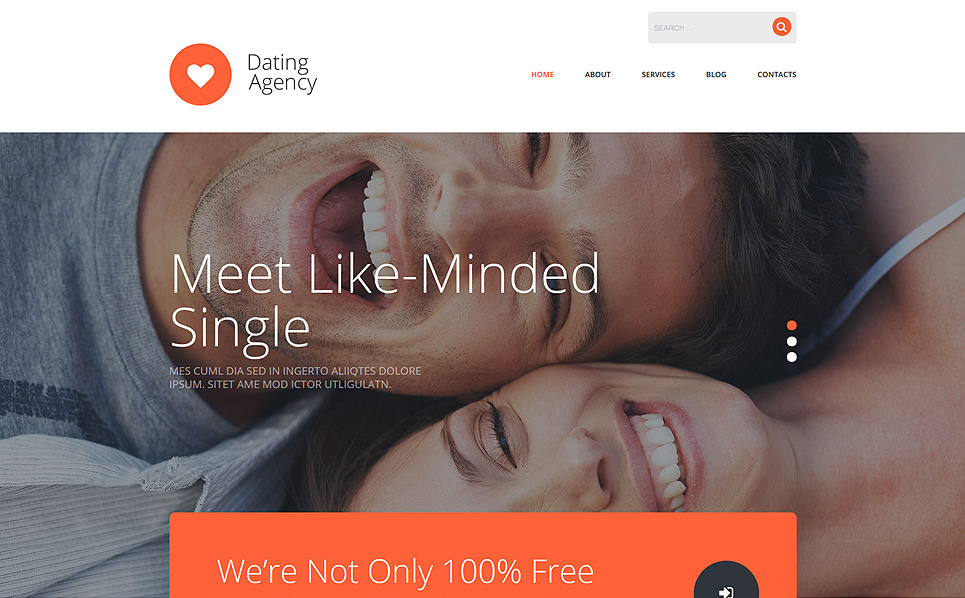965x598 pixels.
Task: Click the Dating Agency site title
Action: [282, 73]
